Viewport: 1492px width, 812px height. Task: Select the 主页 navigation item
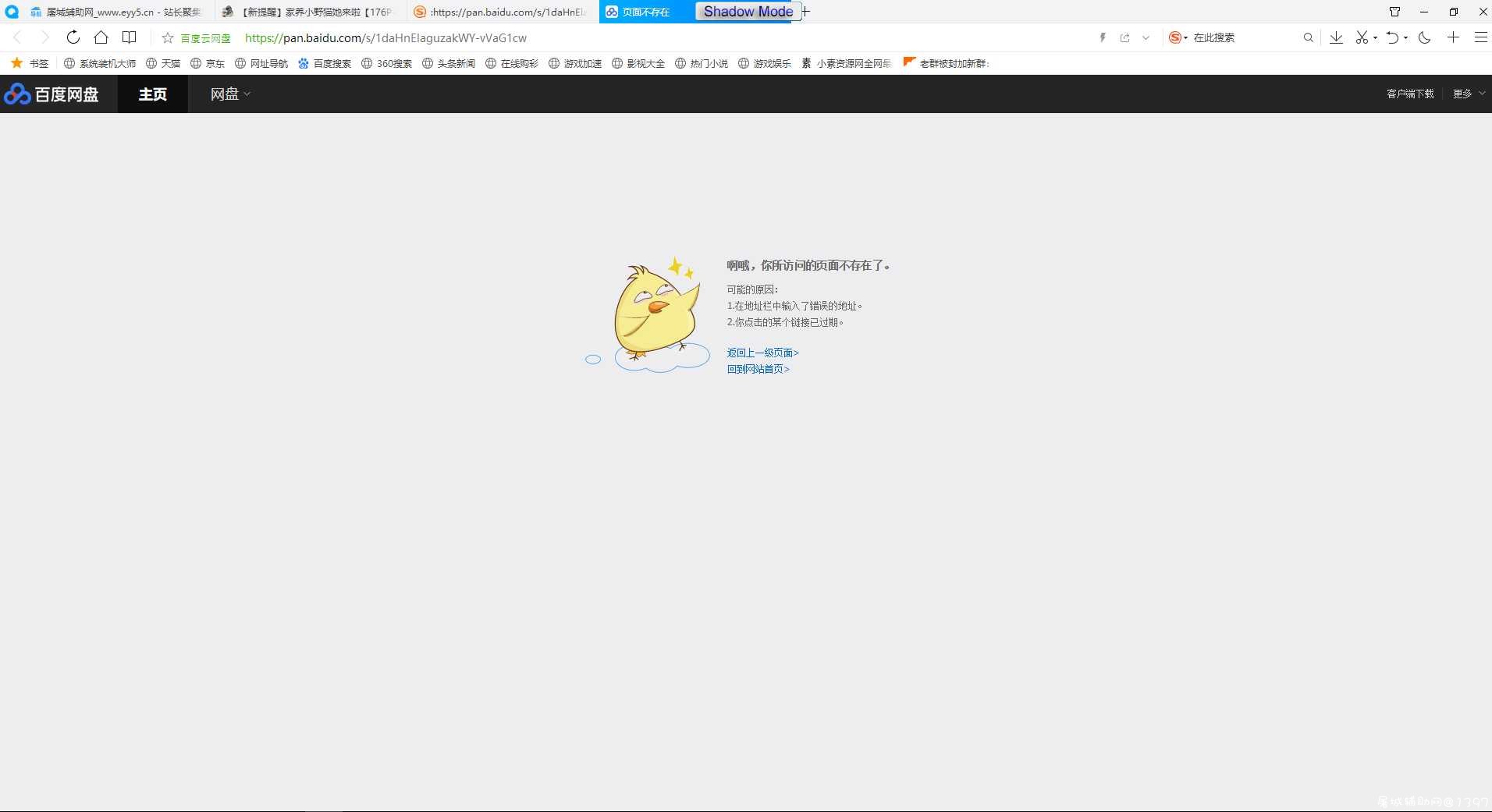coord(153,94)
